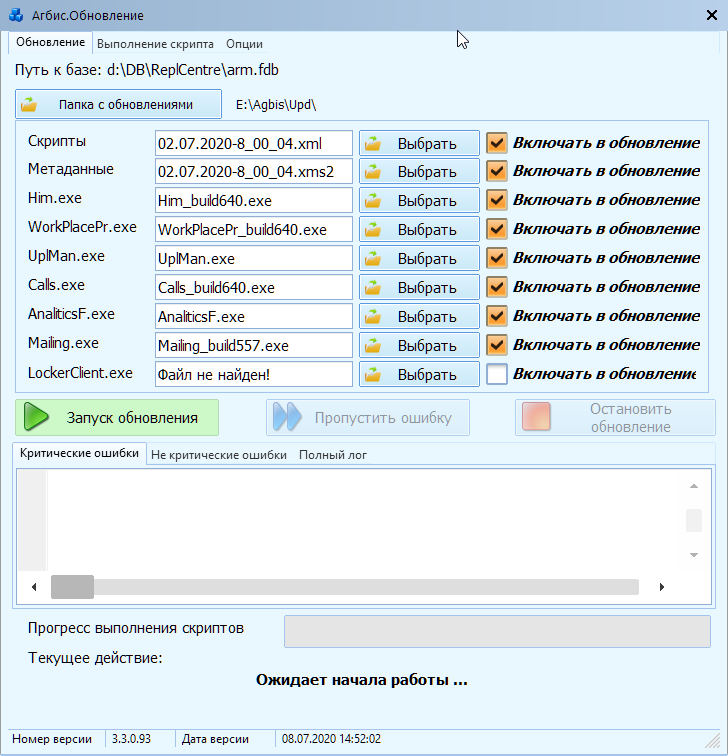Click the E:\Agbis\Upd\ path text

pyautogui.click(x=276, y=105)
